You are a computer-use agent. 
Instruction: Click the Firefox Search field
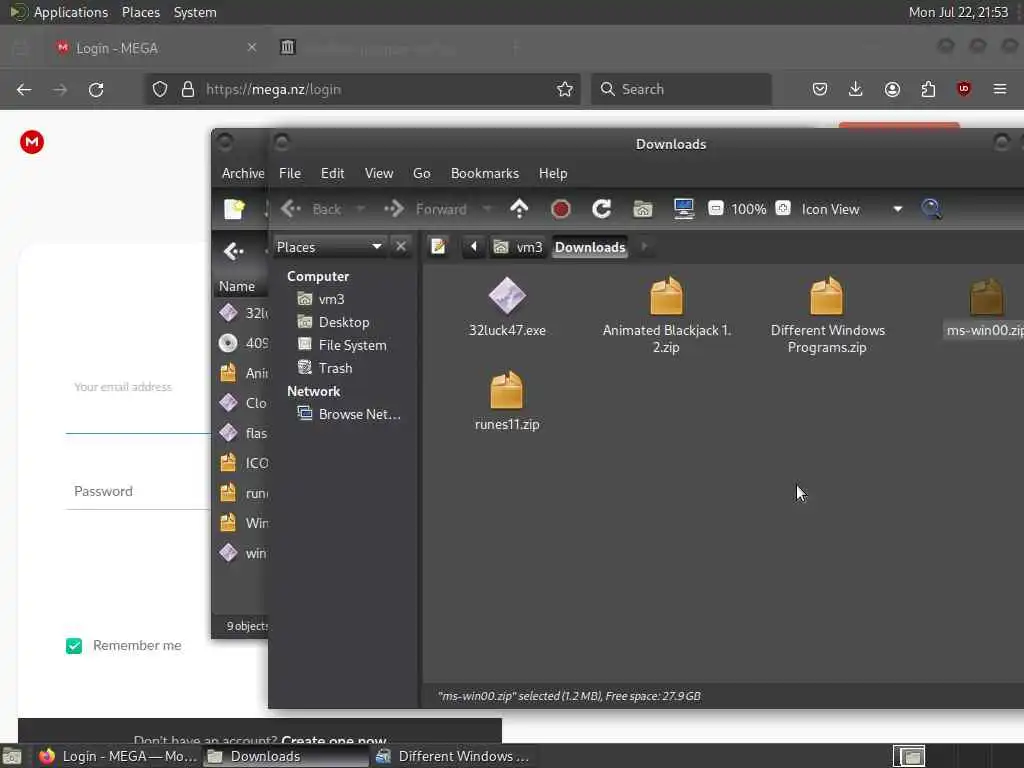pyautogui.click(x=681, y=89)
